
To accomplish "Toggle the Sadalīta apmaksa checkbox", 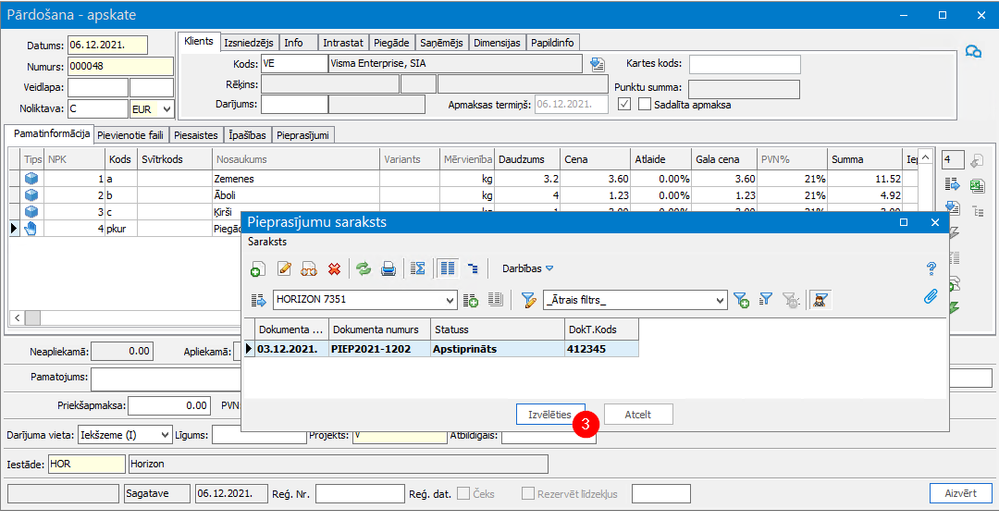I will tap(645, 103).
